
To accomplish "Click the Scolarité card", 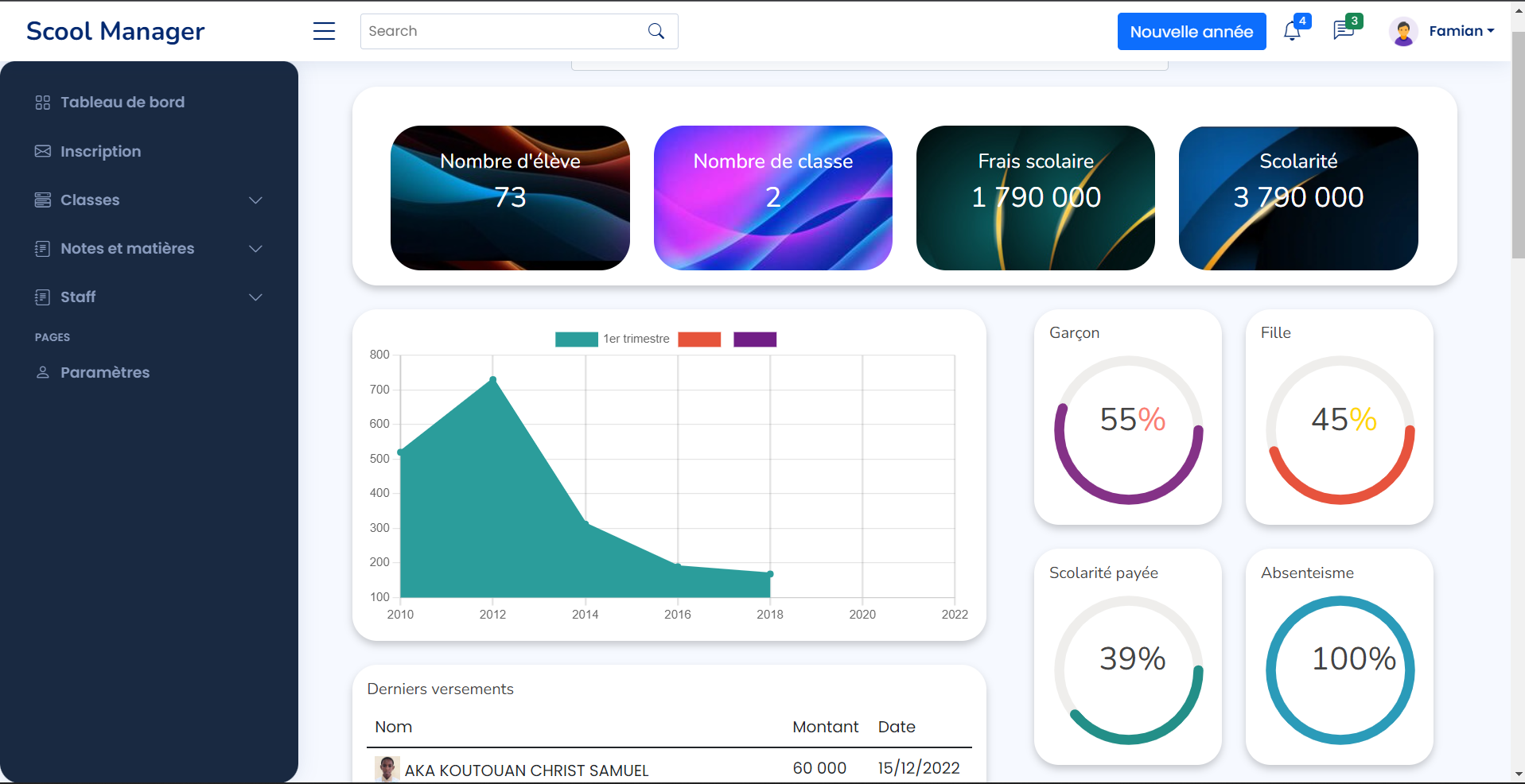I will 1298,198.
